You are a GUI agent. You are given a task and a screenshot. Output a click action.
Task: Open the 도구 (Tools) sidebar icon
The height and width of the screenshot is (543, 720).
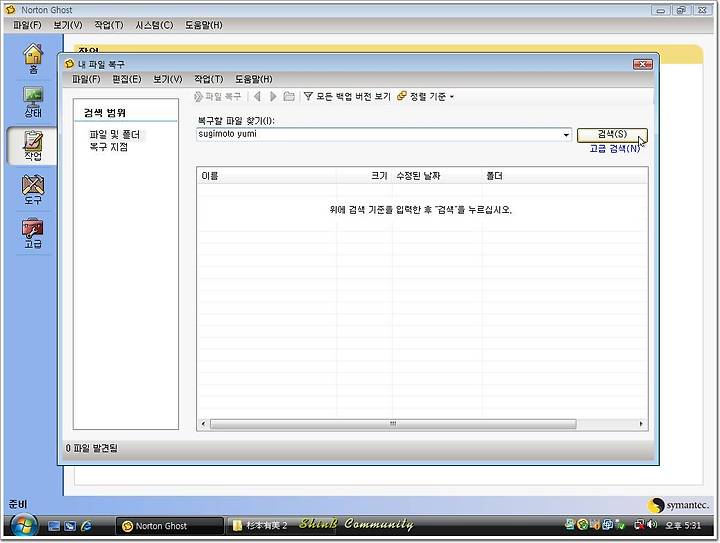pyautogui.click(x=33, y=190)
